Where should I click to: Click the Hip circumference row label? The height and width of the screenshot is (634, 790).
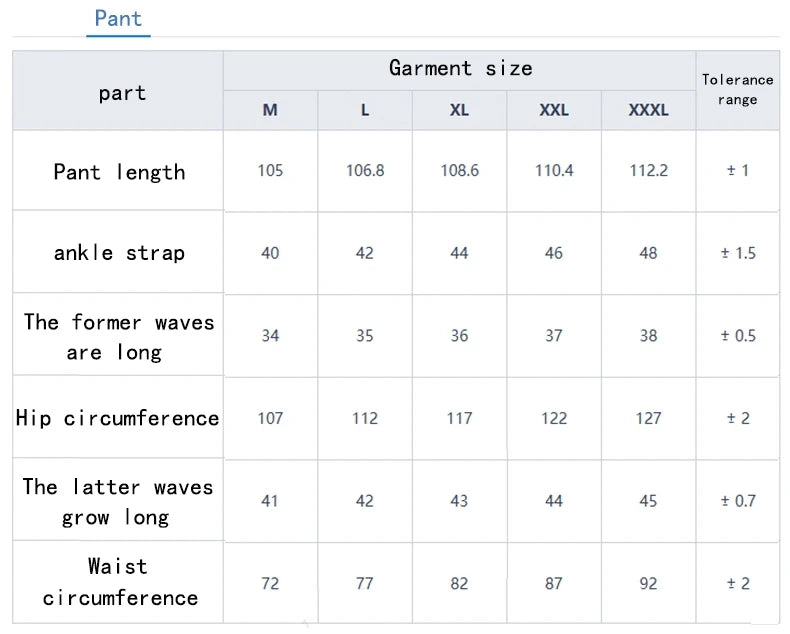click(x=118, y=418)
